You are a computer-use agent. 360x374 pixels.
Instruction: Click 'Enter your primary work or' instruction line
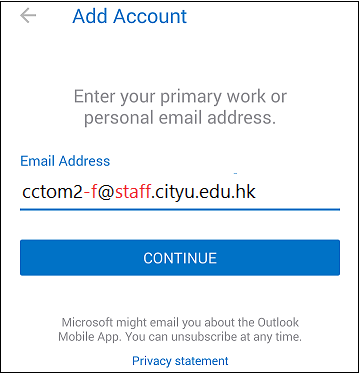[x=180, y=97]
